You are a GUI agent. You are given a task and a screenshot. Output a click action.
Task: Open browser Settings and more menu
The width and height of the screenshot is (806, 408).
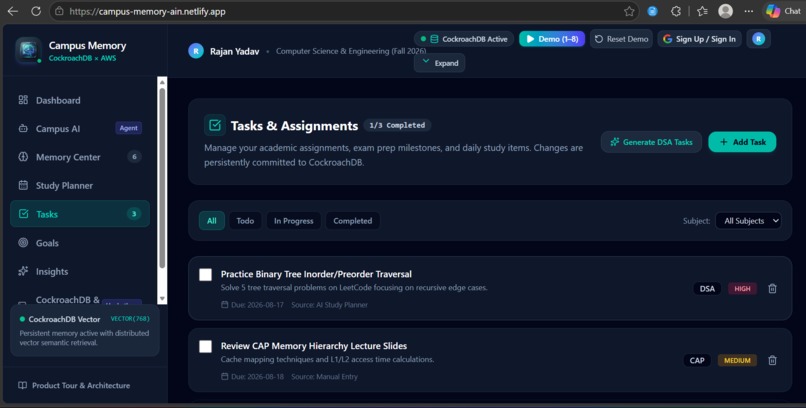(749, 11)
